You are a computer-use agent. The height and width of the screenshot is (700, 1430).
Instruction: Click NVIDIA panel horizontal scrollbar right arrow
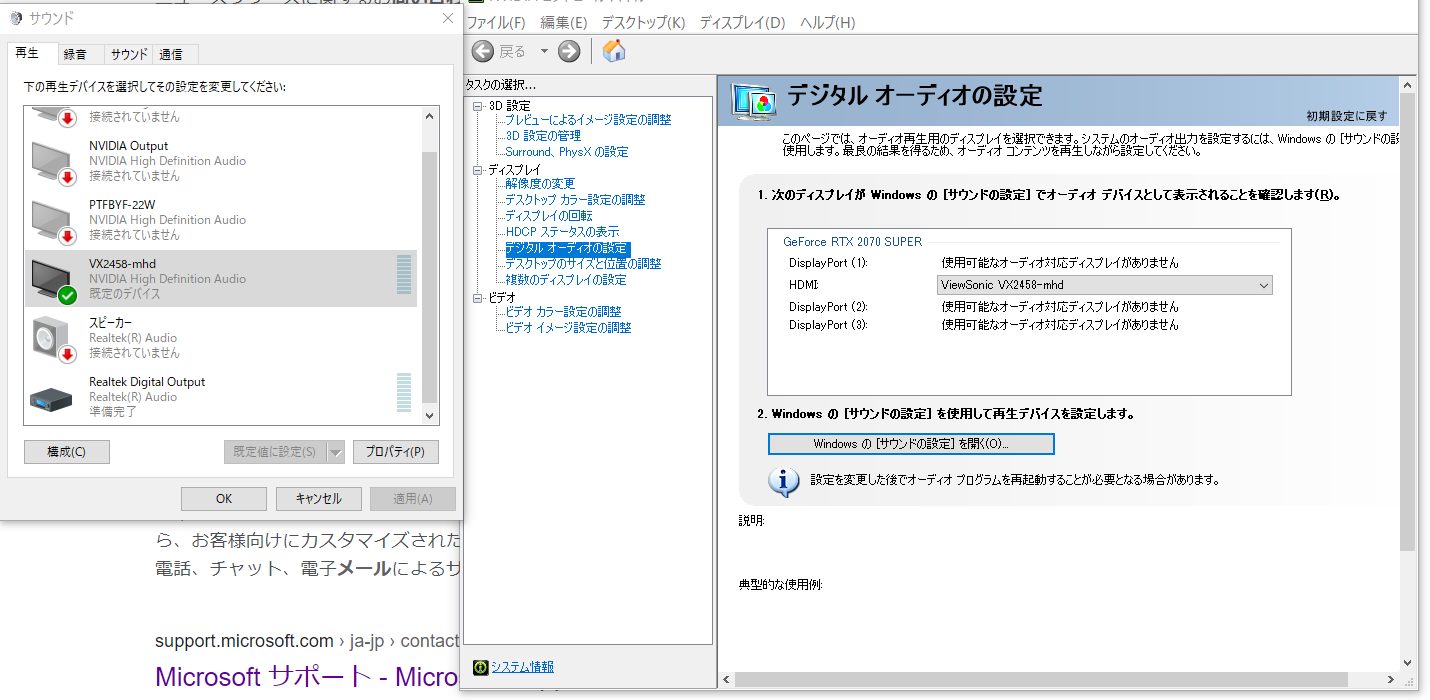[x=1391, y=679]
